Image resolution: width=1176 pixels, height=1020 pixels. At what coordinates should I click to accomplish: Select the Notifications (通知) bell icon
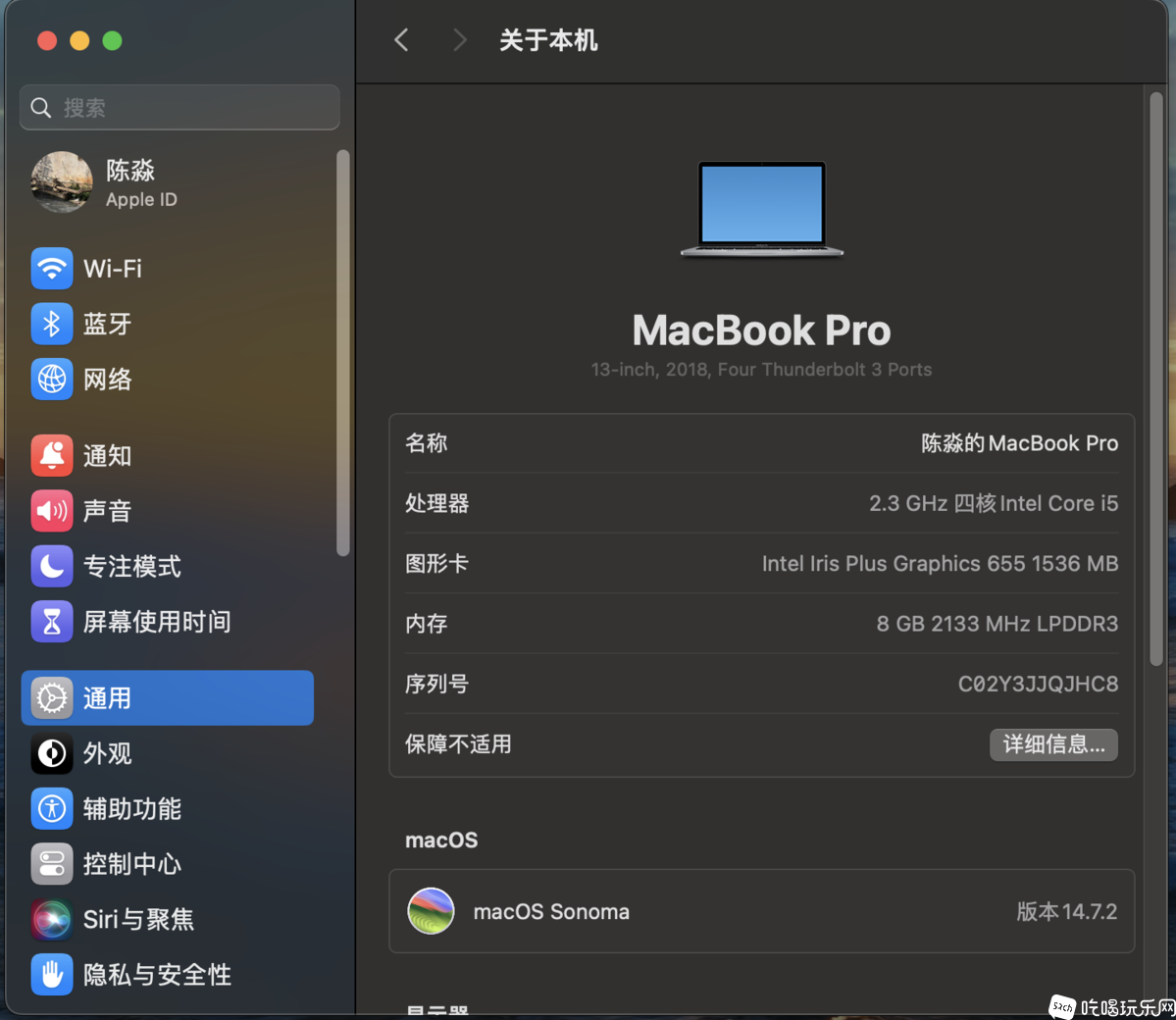(x=52, y=455)
